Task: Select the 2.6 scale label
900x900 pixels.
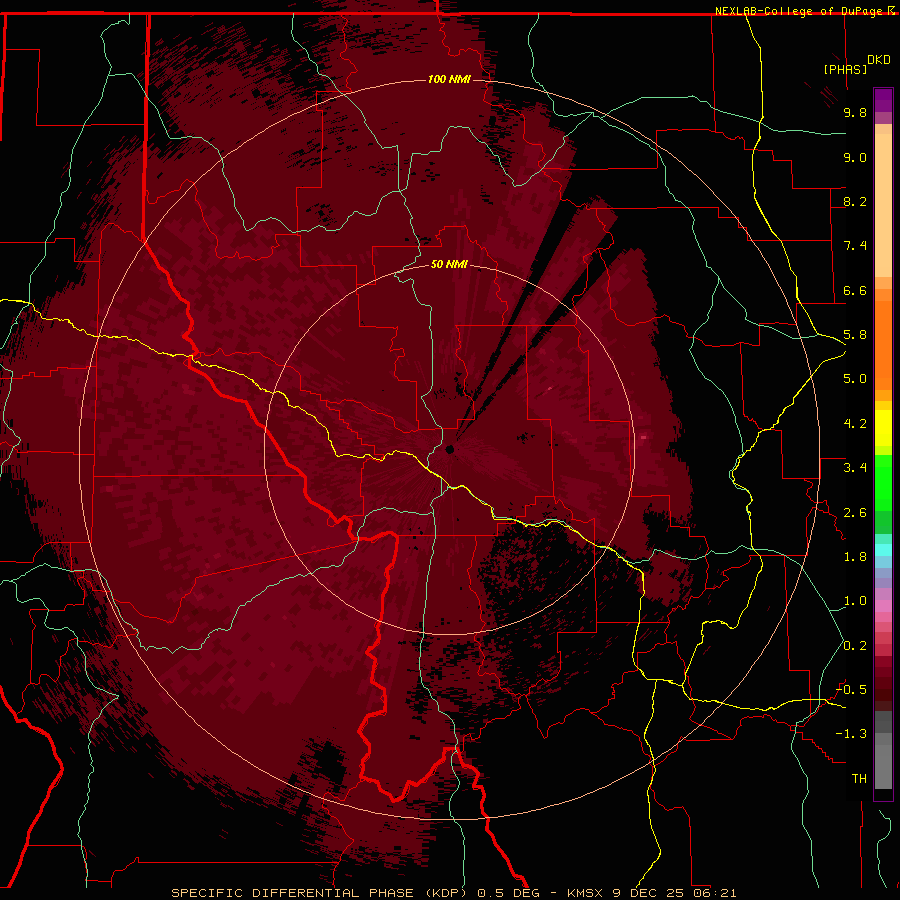Action: [x=855, y=513]
